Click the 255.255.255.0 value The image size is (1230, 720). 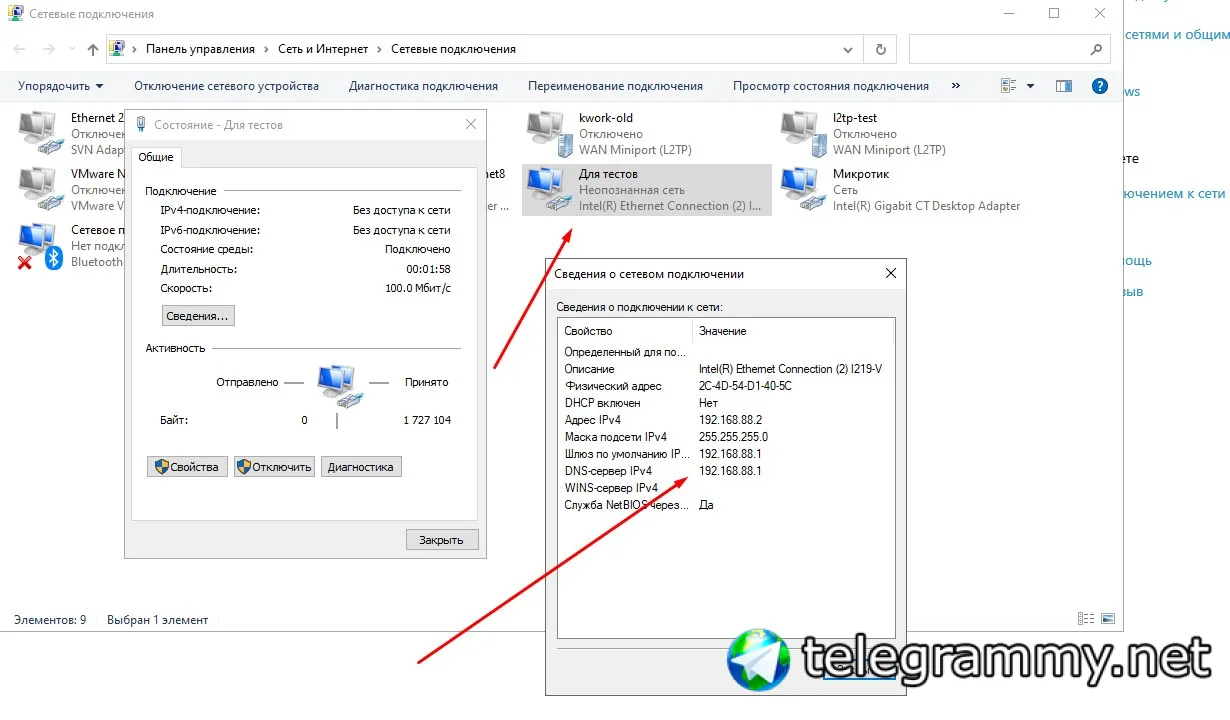[x=733, y=437]
